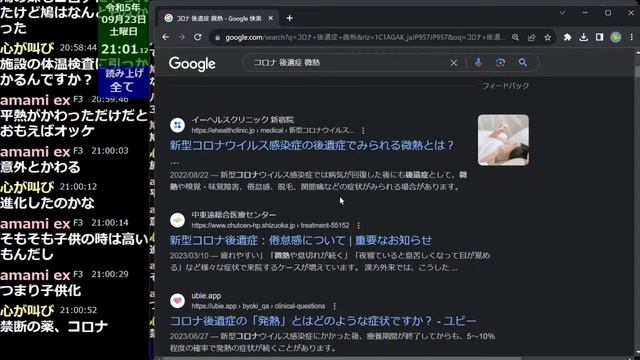Click the 中東遠総合医療センター site favicon
Screen dimensions: 640x360
178,220
